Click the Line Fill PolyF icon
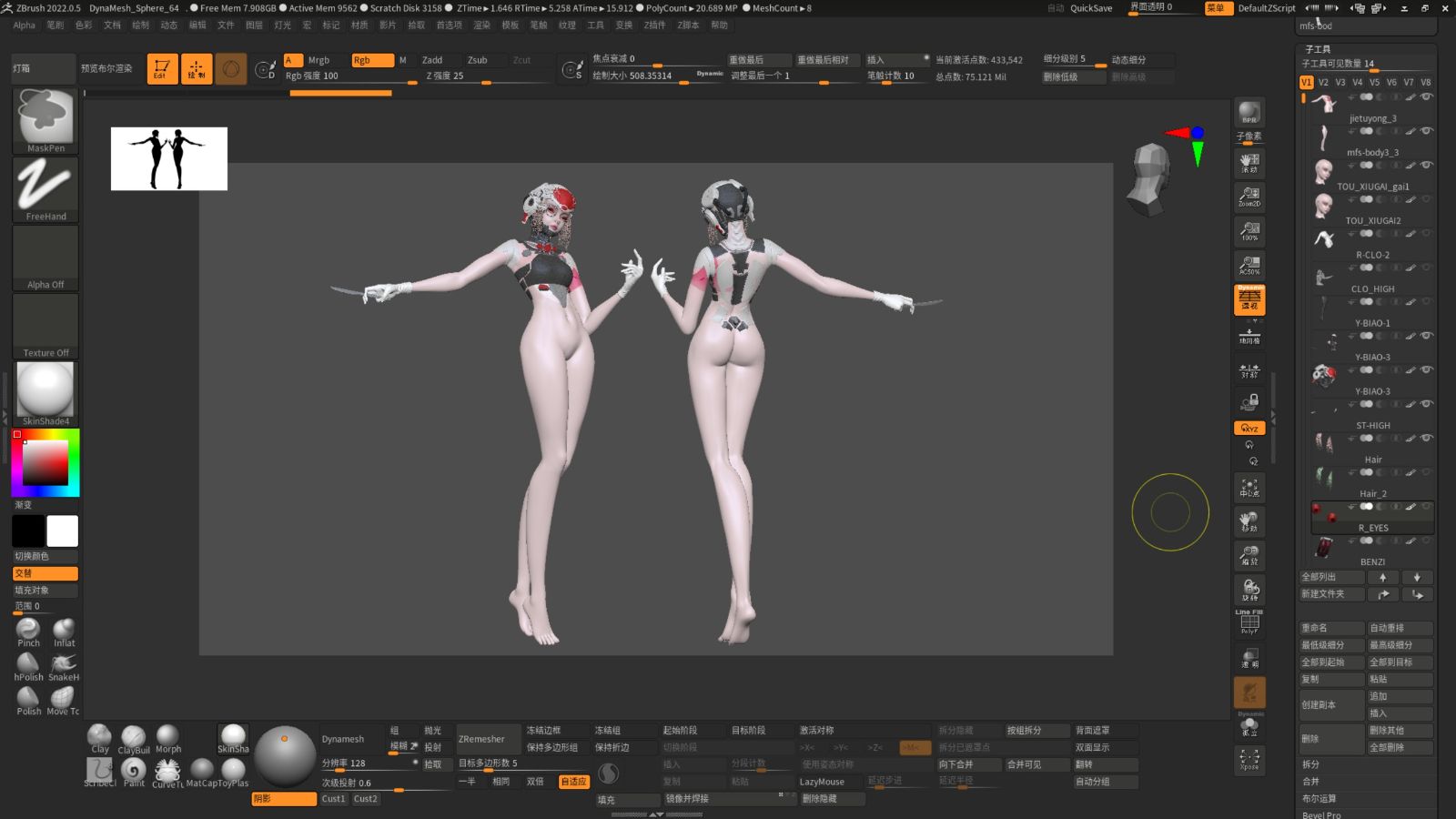 [1249, 622]
